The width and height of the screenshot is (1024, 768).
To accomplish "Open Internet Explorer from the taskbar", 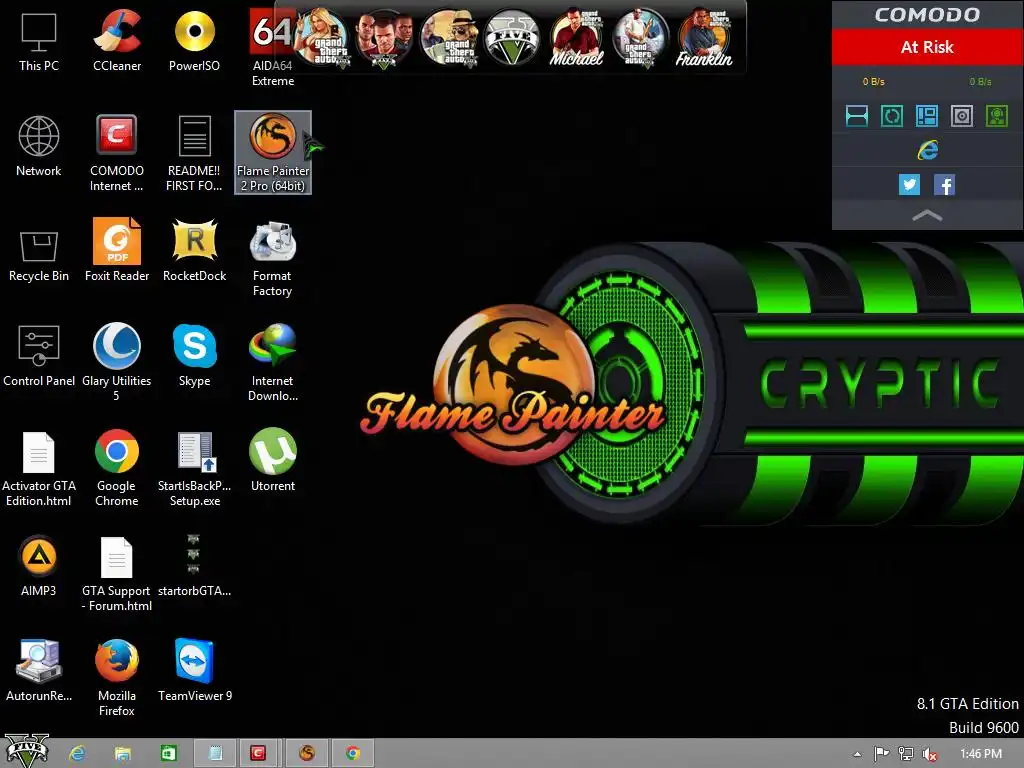I will (77, 754).
